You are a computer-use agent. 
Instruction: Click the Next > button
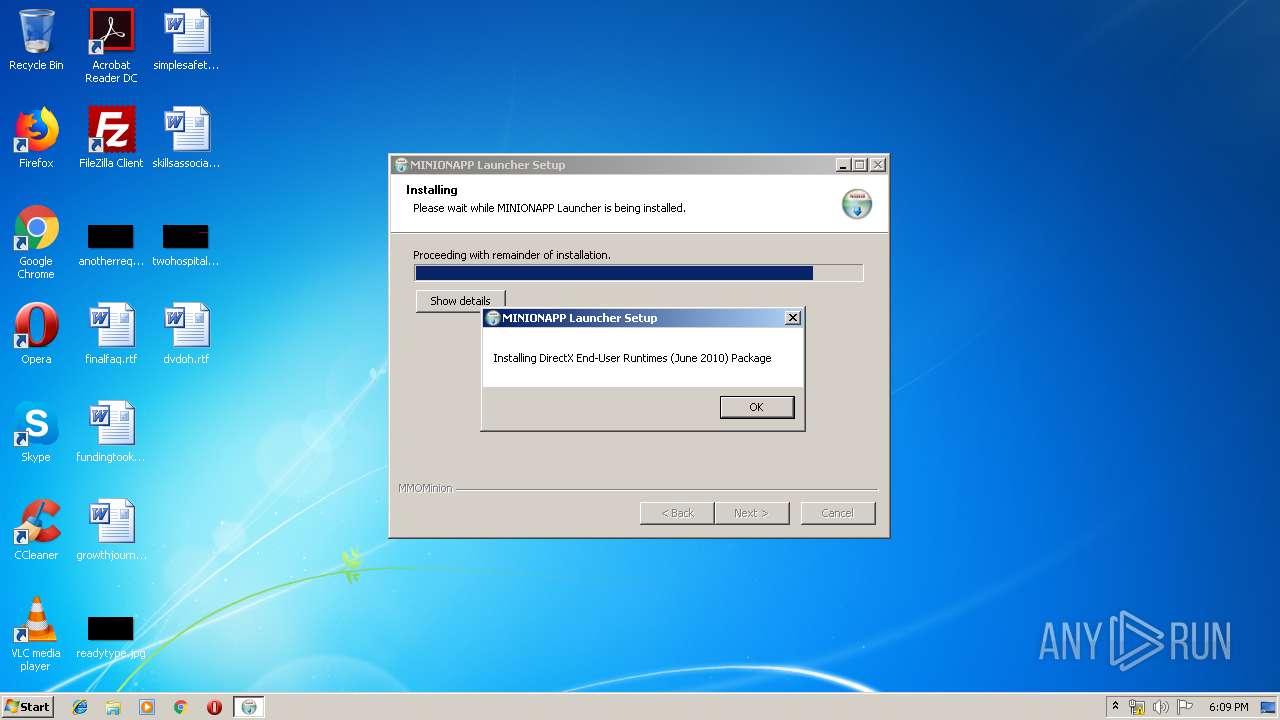click(x=751, y=513)
